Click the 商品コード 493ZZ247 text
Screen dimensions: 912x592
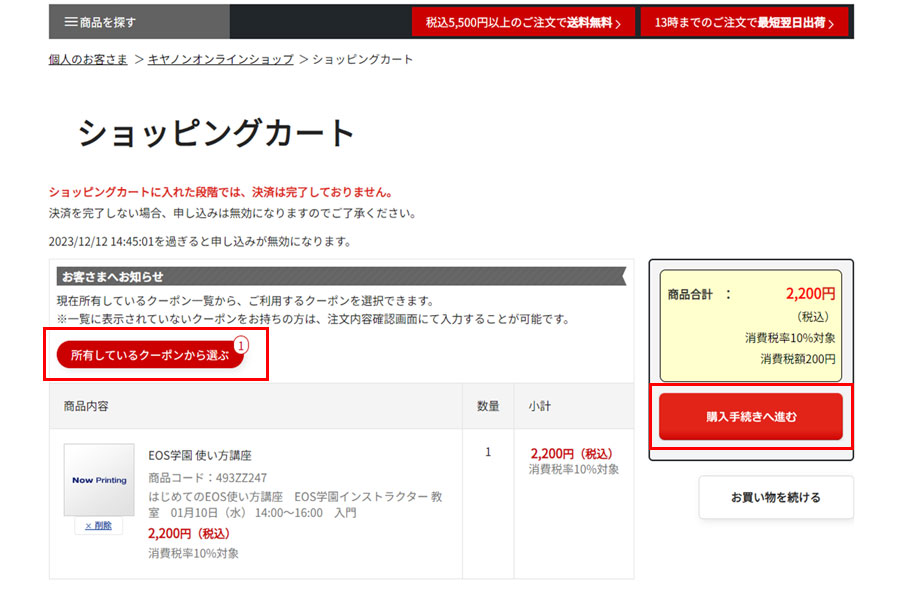coord(207,477)
